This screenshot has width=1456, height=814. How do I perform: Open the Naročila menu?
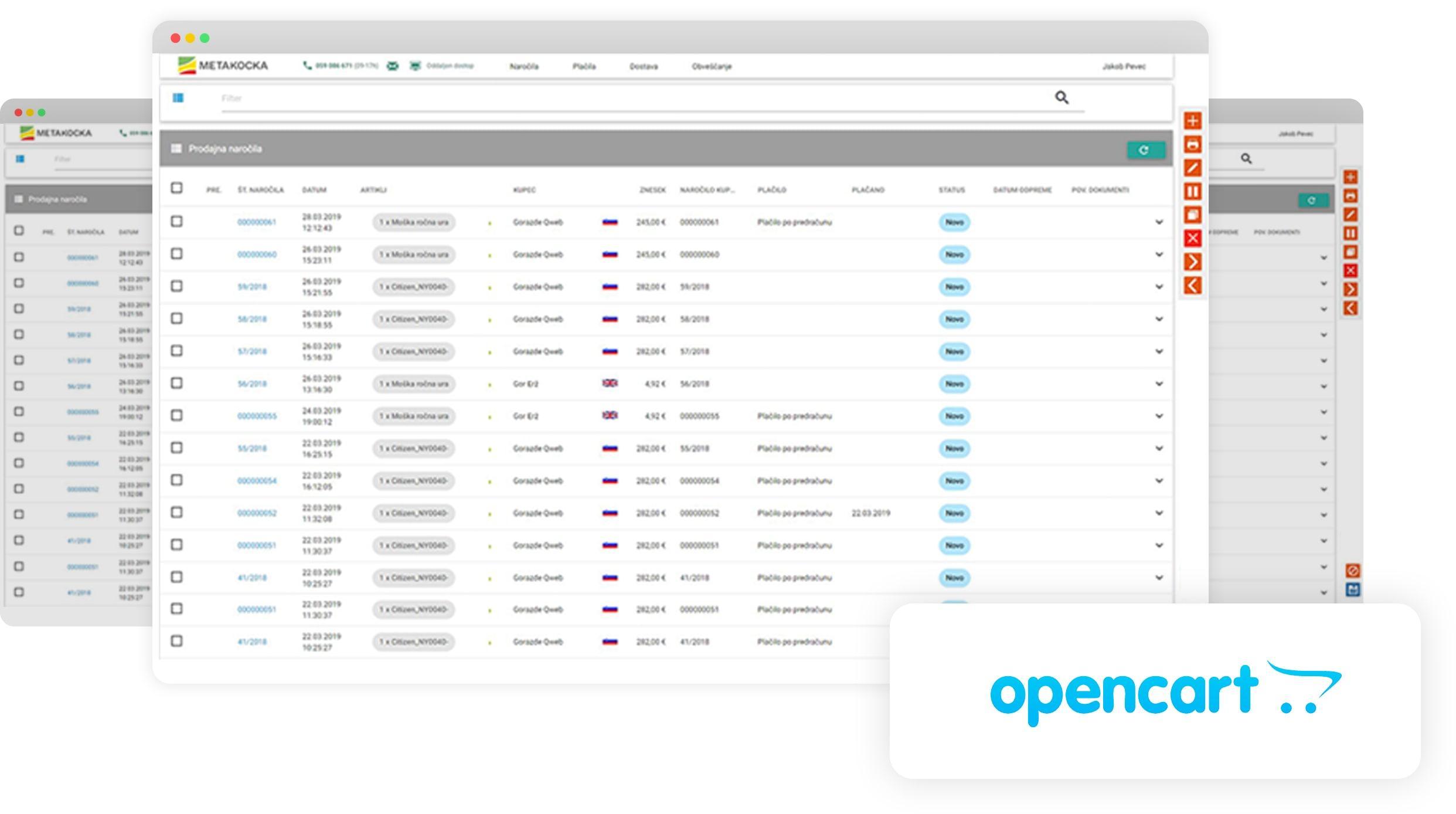click(x=524, y=66)
